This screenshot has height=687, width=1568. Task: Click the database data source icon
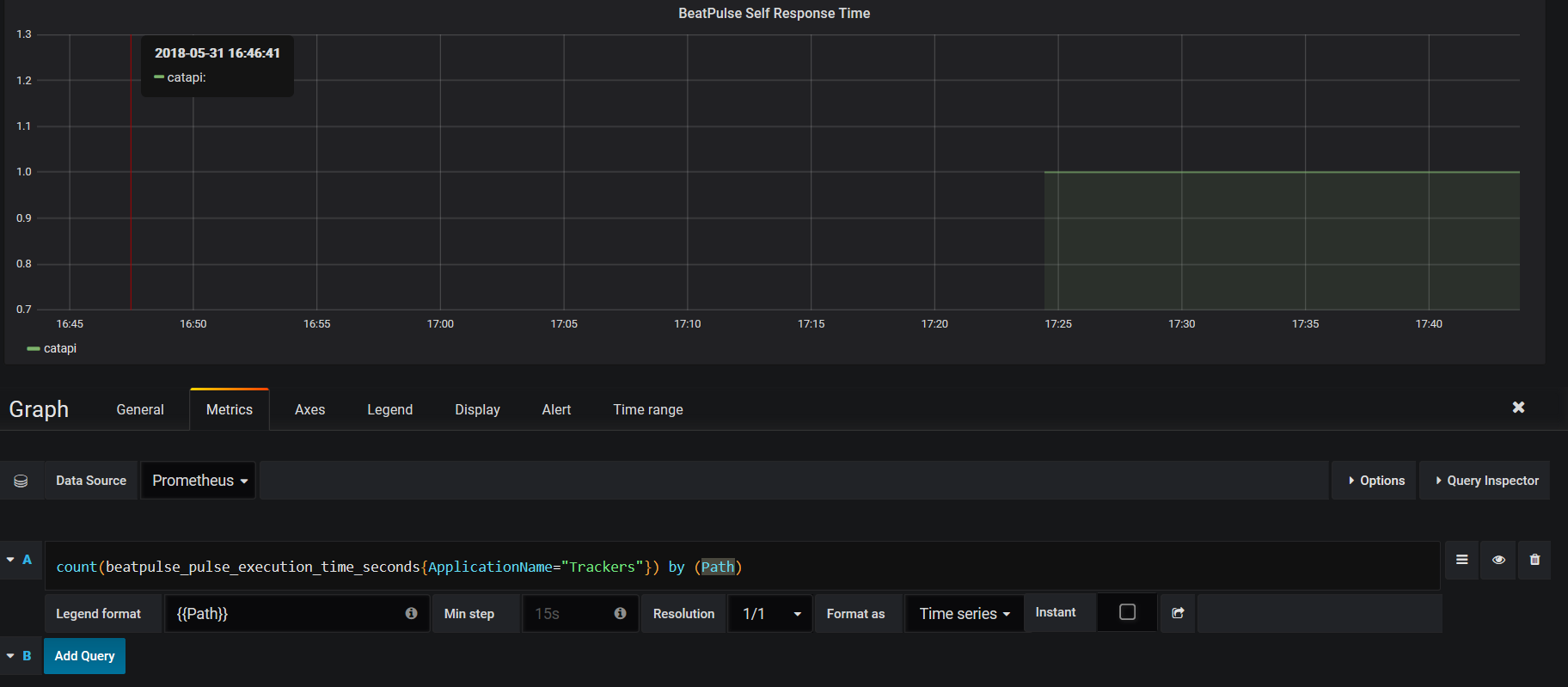pos(21,481)
